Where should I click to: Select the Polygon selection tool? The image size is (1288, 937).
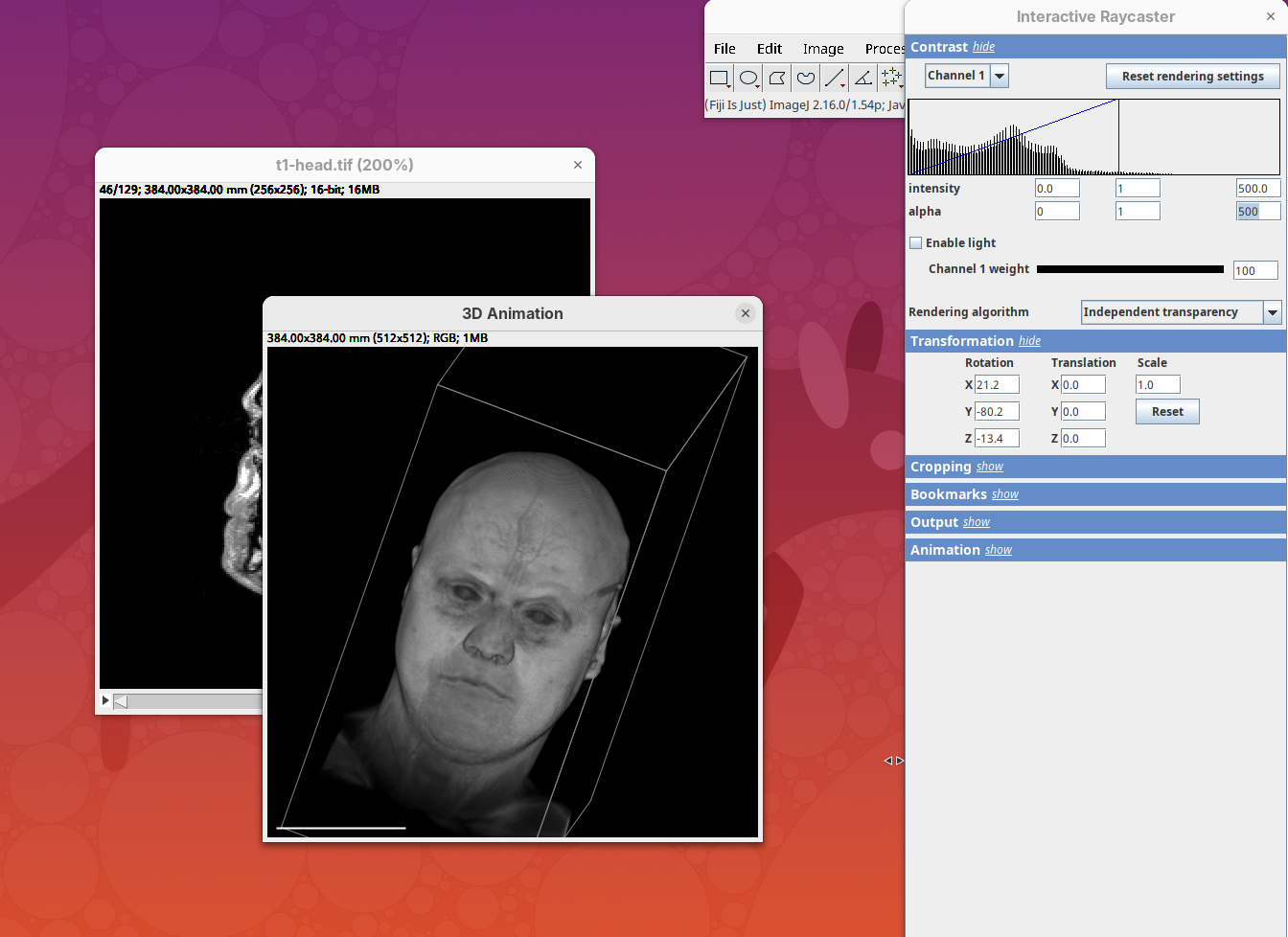777,79
